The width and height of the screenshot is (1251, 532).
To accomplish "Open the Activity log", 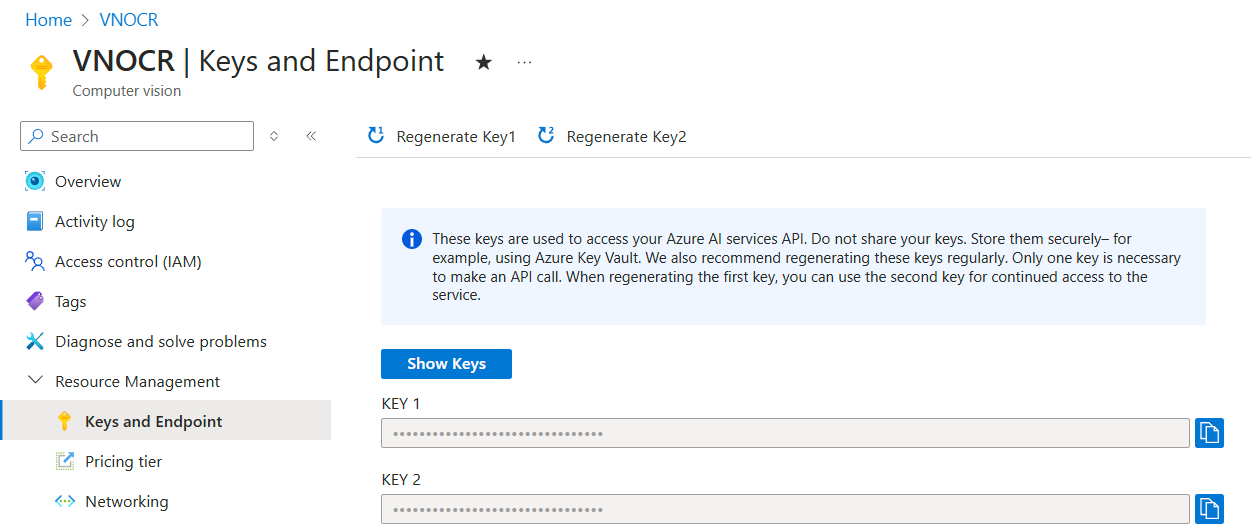I will click(94, 222).
